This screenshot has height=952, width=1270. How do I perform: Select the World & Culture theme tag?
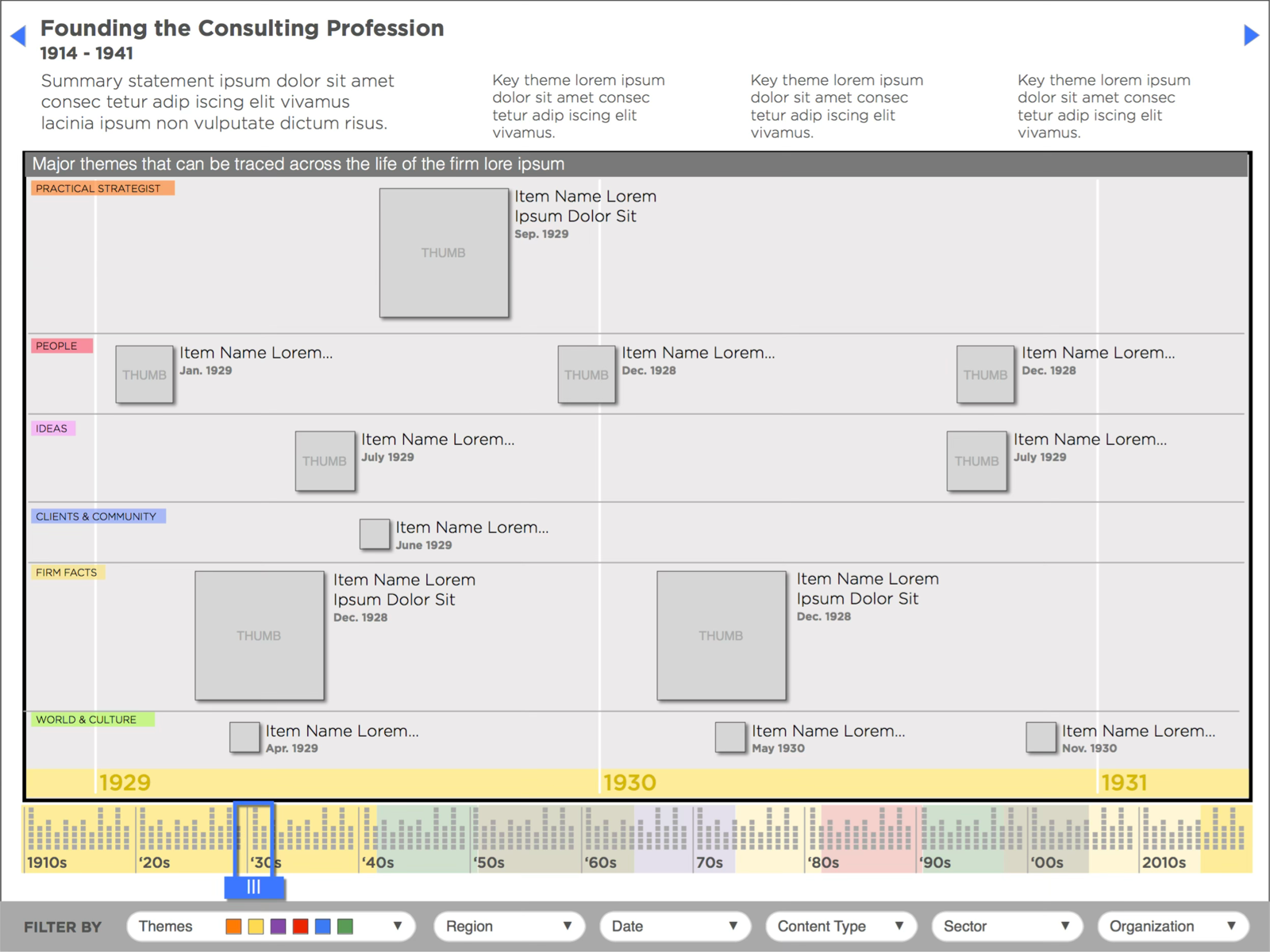[x=92, y=720]
